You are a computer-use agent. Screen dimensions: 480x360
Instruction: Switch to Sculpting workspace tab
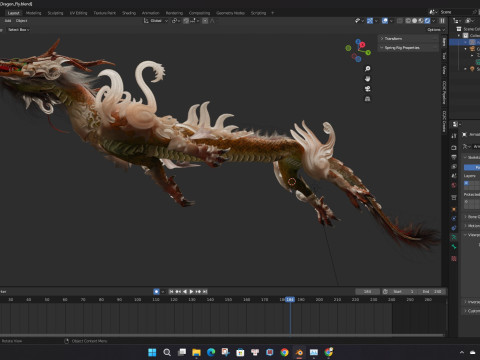(x=55, y=13)
